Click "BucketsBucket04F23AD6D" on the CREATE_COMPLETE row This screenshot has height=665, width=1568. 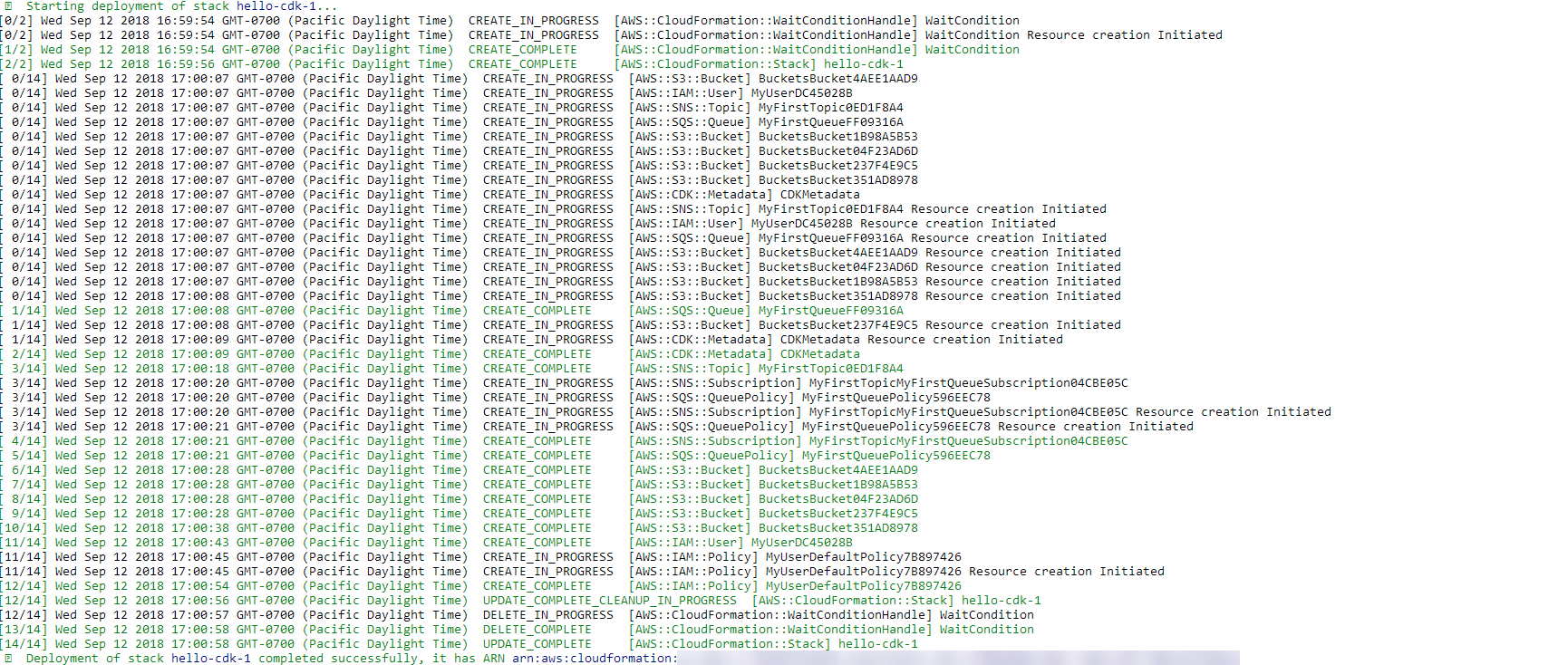[838, 499]
